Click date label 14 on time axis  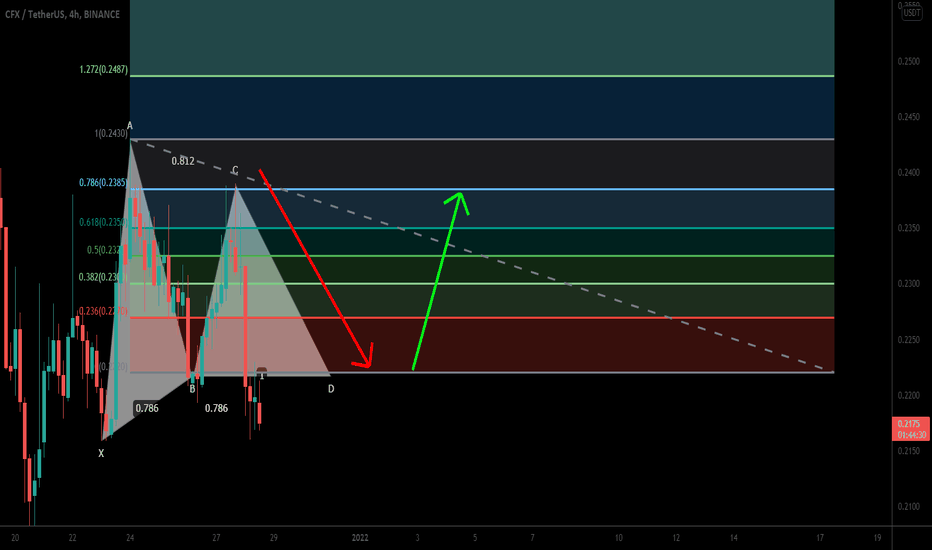click(x=734, y=538)
